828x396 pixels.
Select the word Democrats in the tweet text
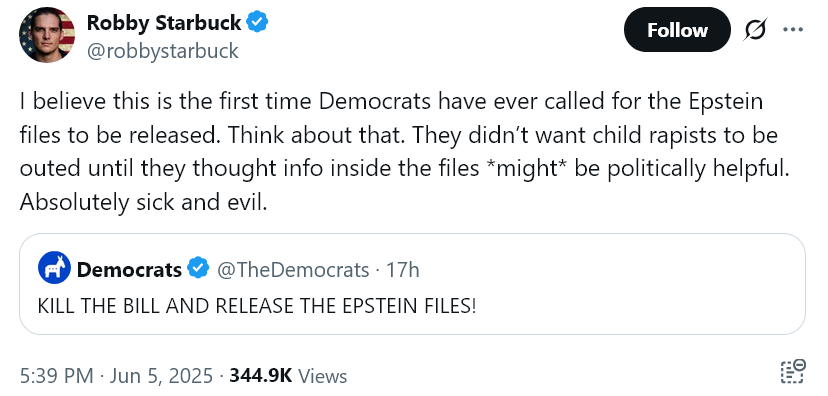pyautogui.click(x=375, y=101)
